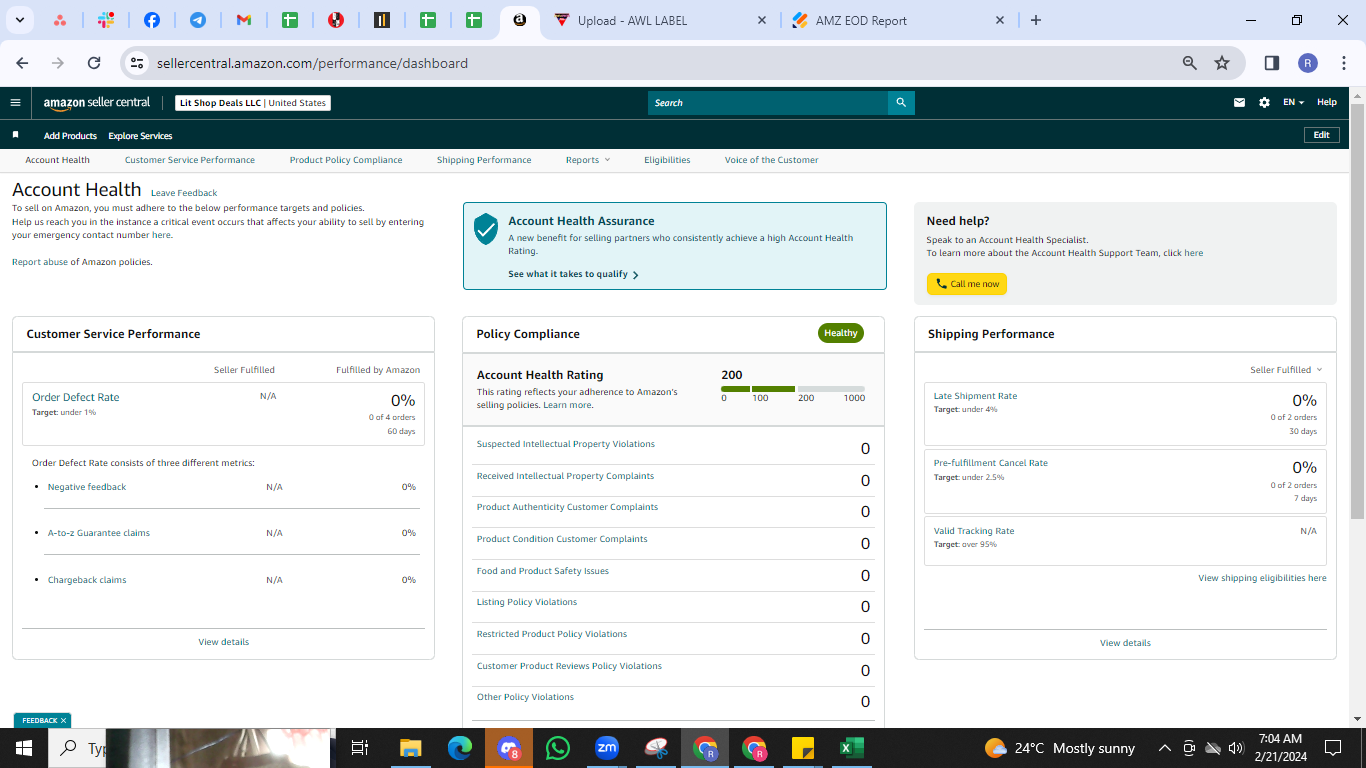Open Suspected Intellectual Property Violations link

pos(566,444)
